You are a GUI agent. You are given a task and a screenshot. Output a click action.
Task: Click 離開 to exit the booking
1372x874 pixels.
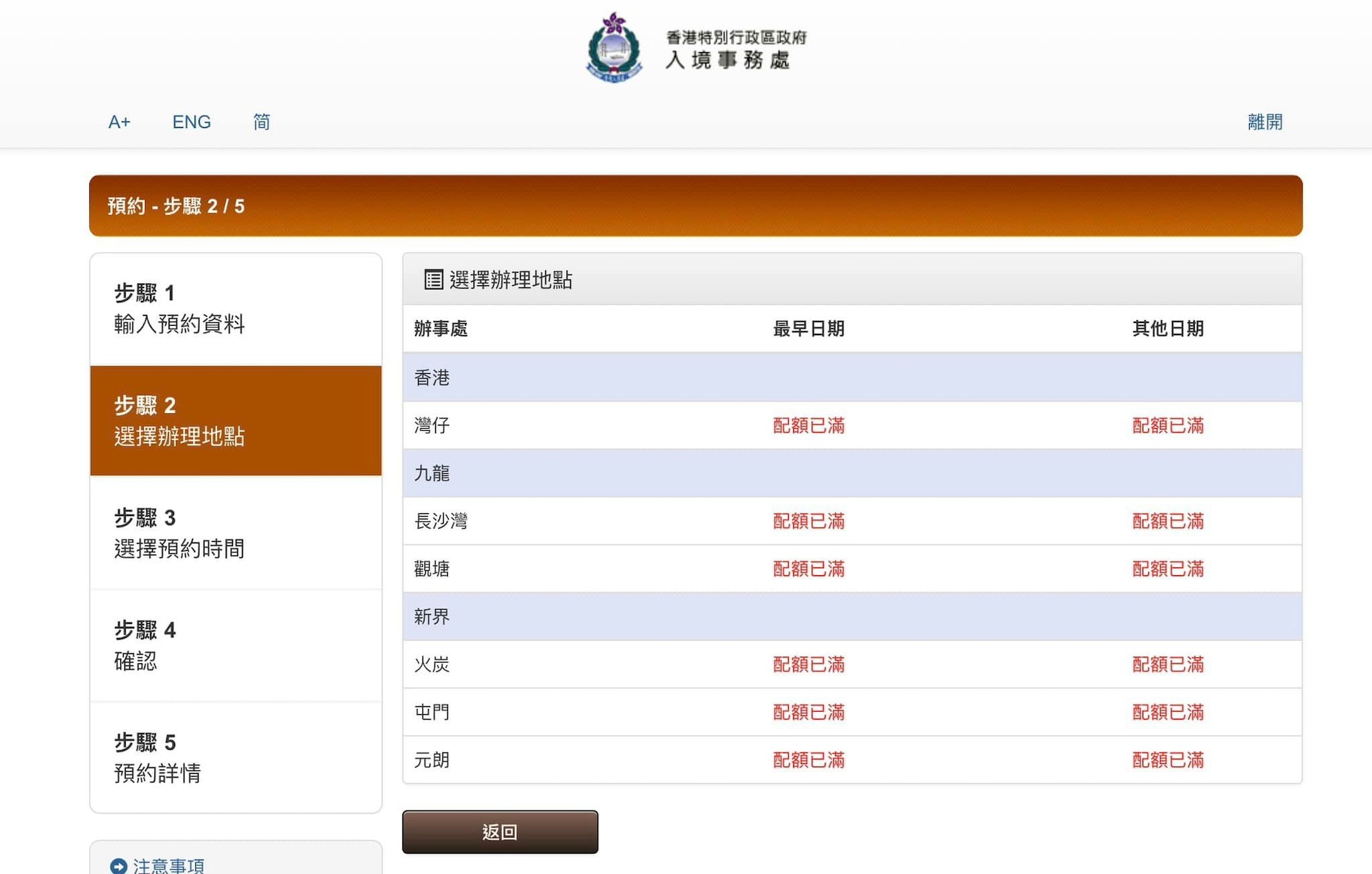click(1264, 122)
